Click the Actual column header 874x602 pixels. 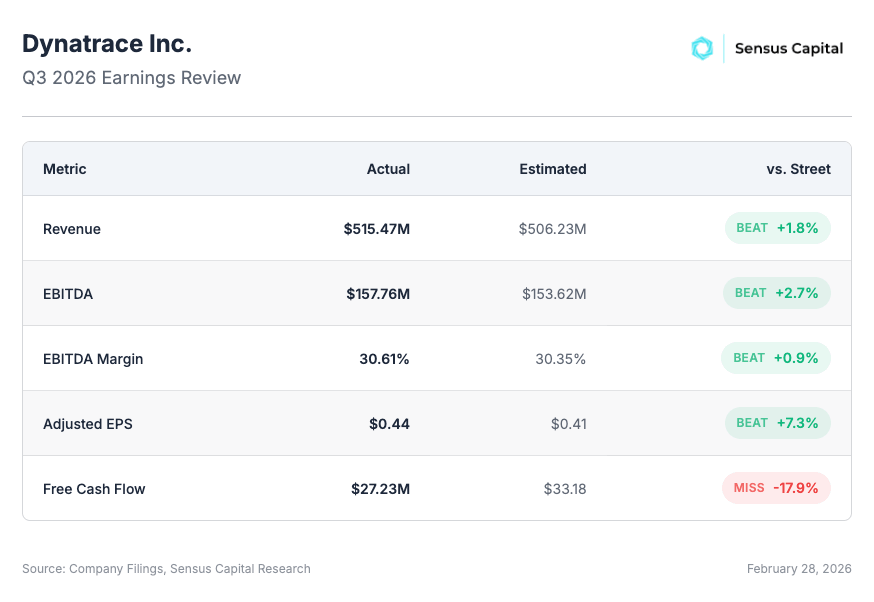point(388,169)
